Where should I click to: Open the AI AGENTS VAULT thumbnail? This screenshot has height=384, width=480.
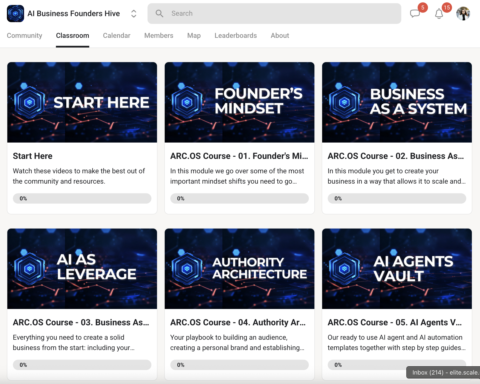coord(397,269)
